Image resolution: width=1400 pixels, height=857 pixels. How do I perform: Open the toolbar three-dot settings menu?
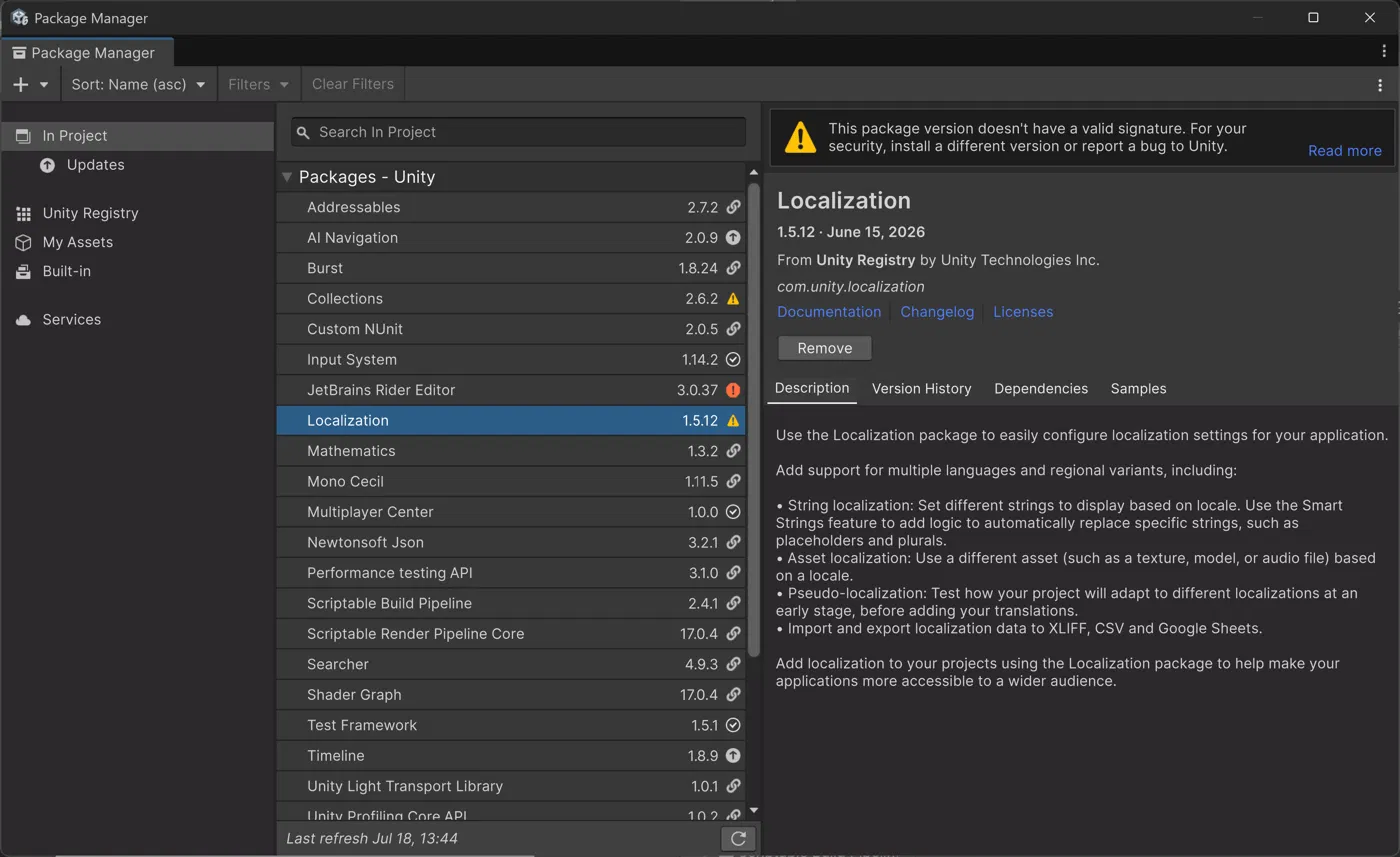[x=1380, y=85]
